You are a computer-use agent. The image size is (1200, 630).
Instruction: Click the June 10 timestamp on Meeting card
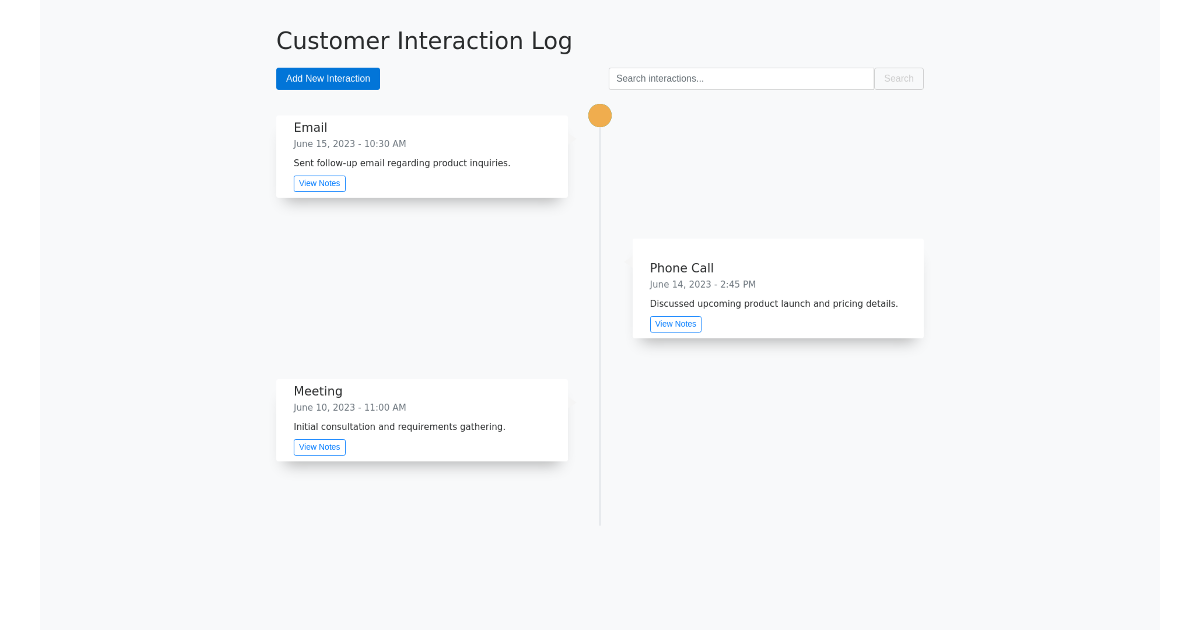click(349, 407)
